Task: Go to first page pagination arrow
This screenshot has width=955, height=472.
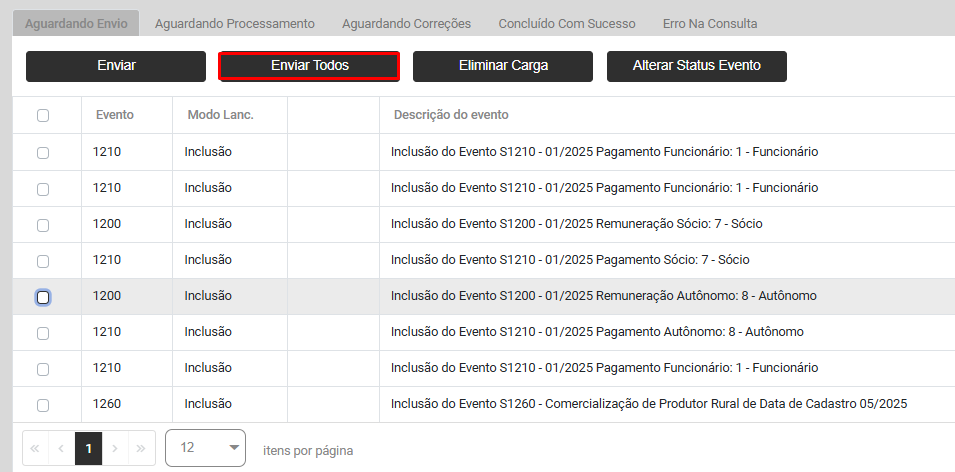Action: (35, 449)
